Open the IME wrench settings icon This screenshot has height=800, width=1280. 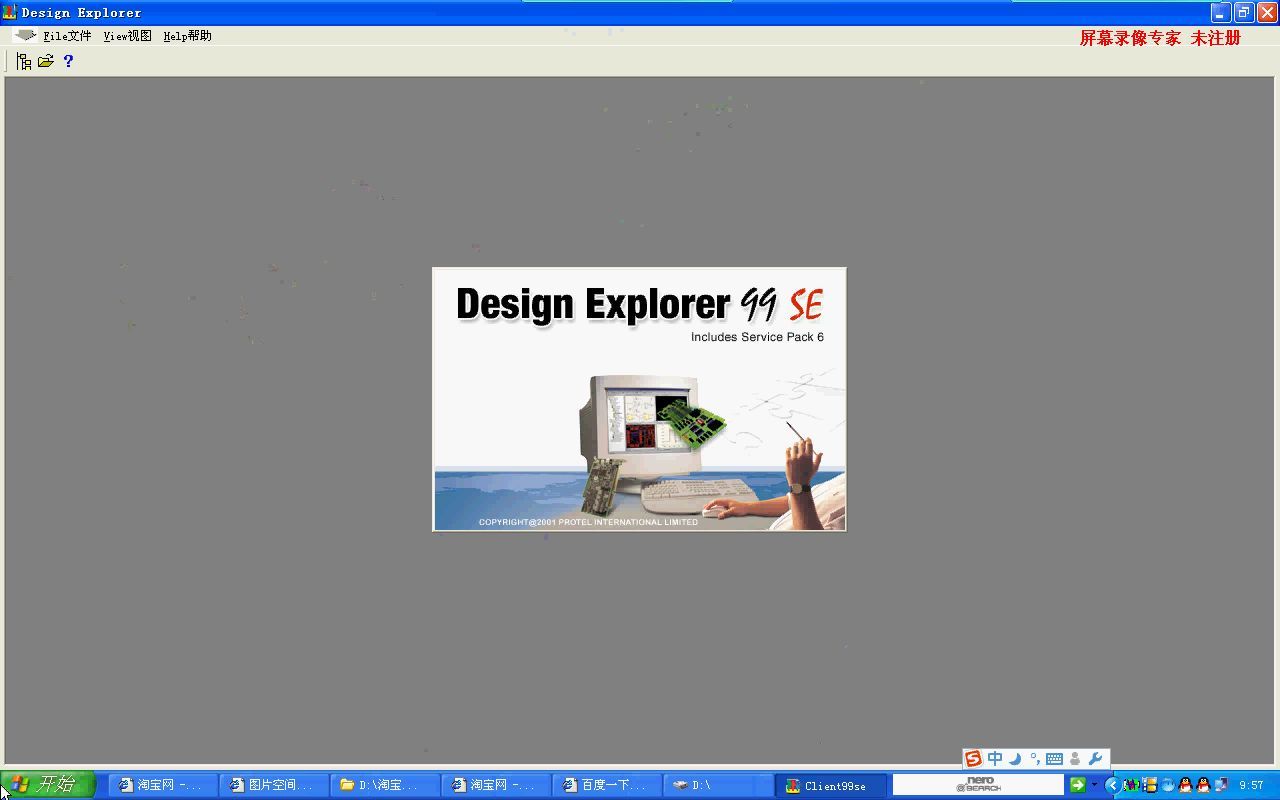point(1095,759)
